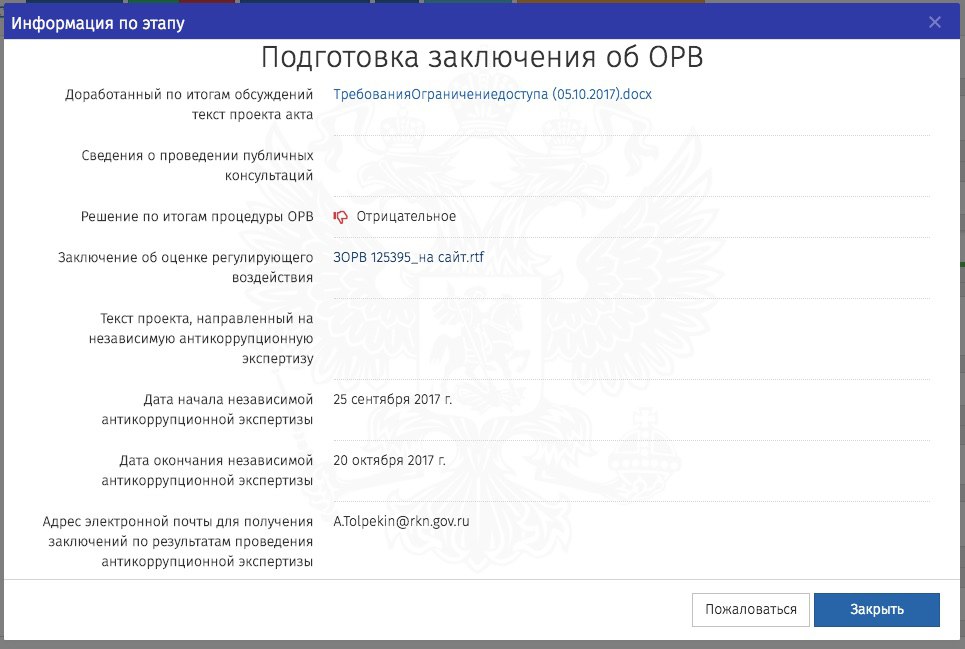Click label Решение по итогам процедуры ОРВ
This screenshot has width=965, height=649.
pos(197,217)
